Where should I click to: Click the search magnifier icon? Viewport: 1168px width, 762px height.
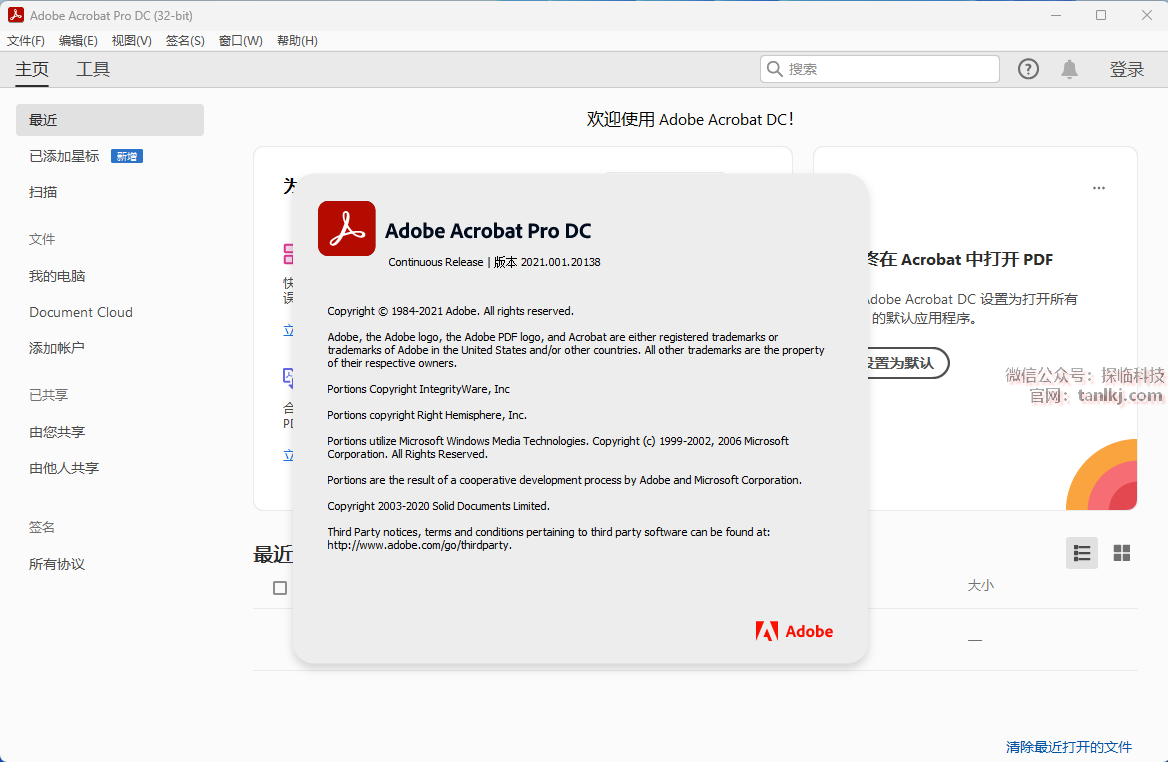click(775, 69)
